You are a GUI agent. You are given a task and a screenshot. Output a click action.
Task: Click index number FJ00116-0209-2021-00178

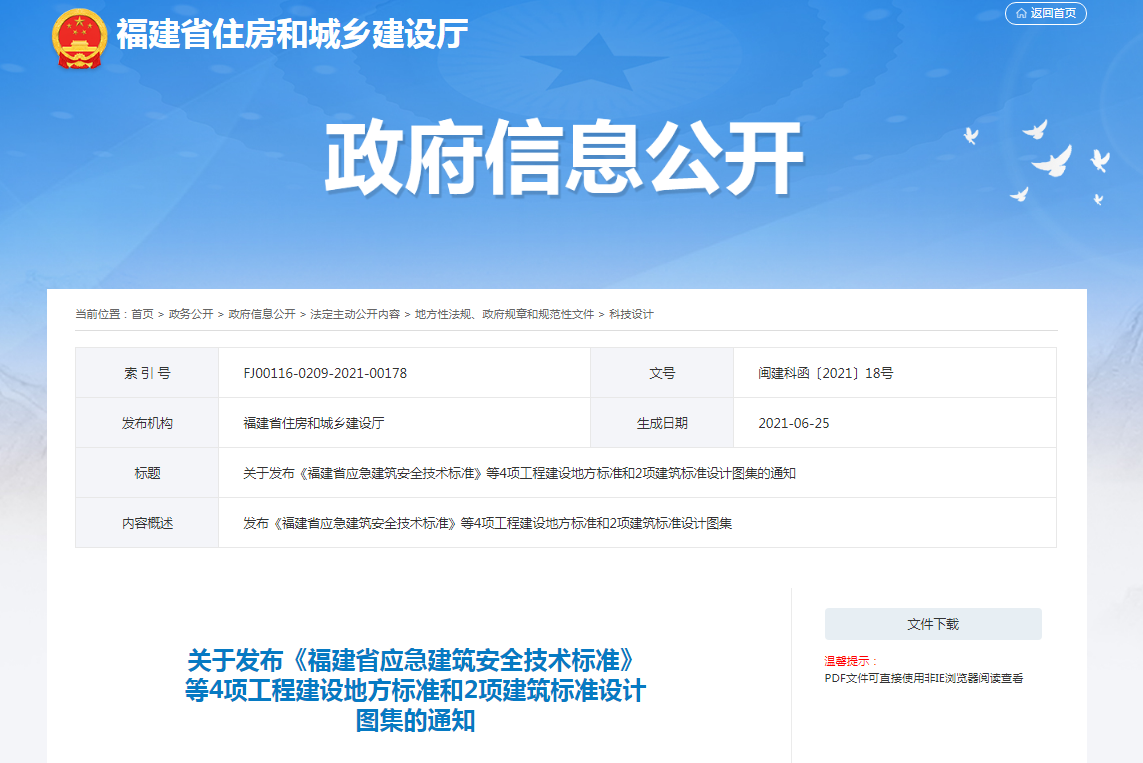(325, 373)
